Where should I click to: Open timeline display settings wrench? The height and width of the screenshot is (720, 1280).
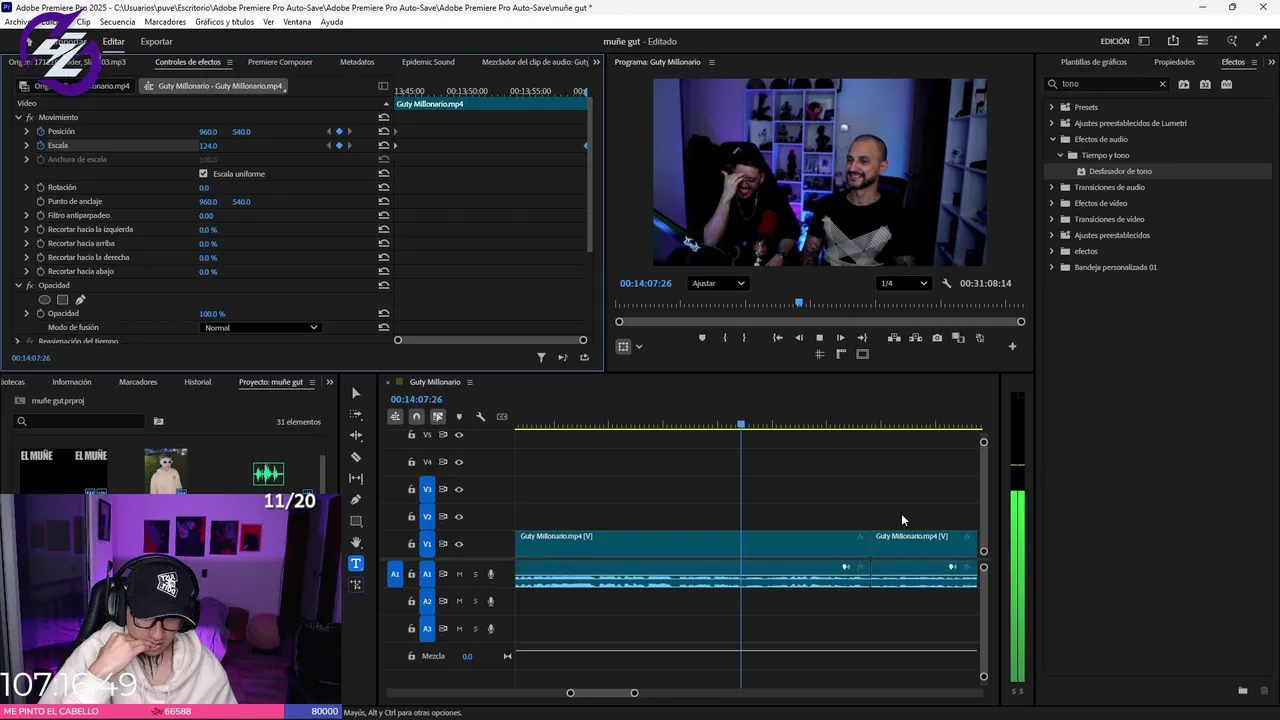pyautogui.click(x=480, y=417)
